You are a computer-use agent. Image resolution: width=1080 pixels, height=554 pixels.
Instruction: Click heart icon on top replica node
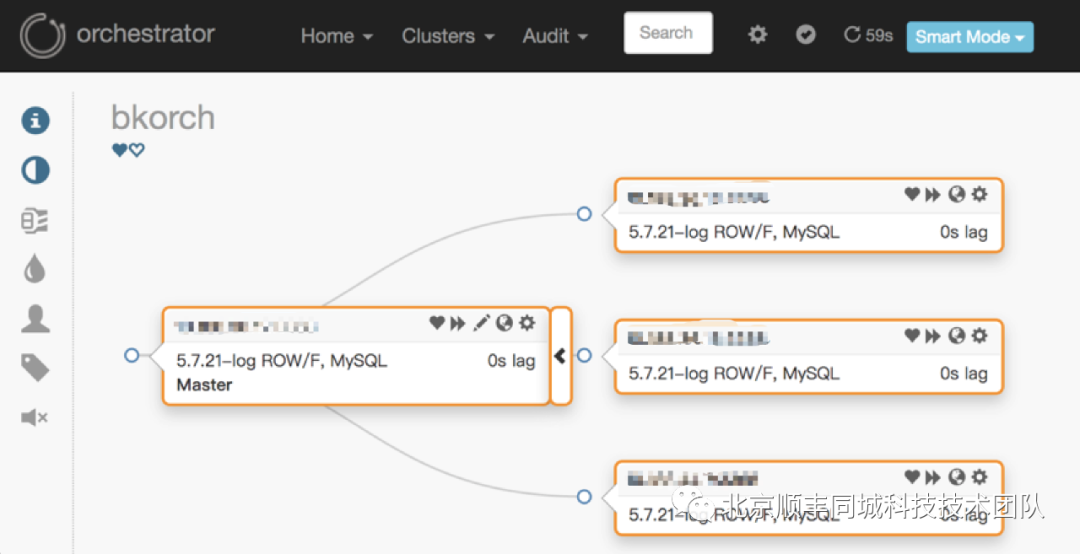click(x=912, y=194)
